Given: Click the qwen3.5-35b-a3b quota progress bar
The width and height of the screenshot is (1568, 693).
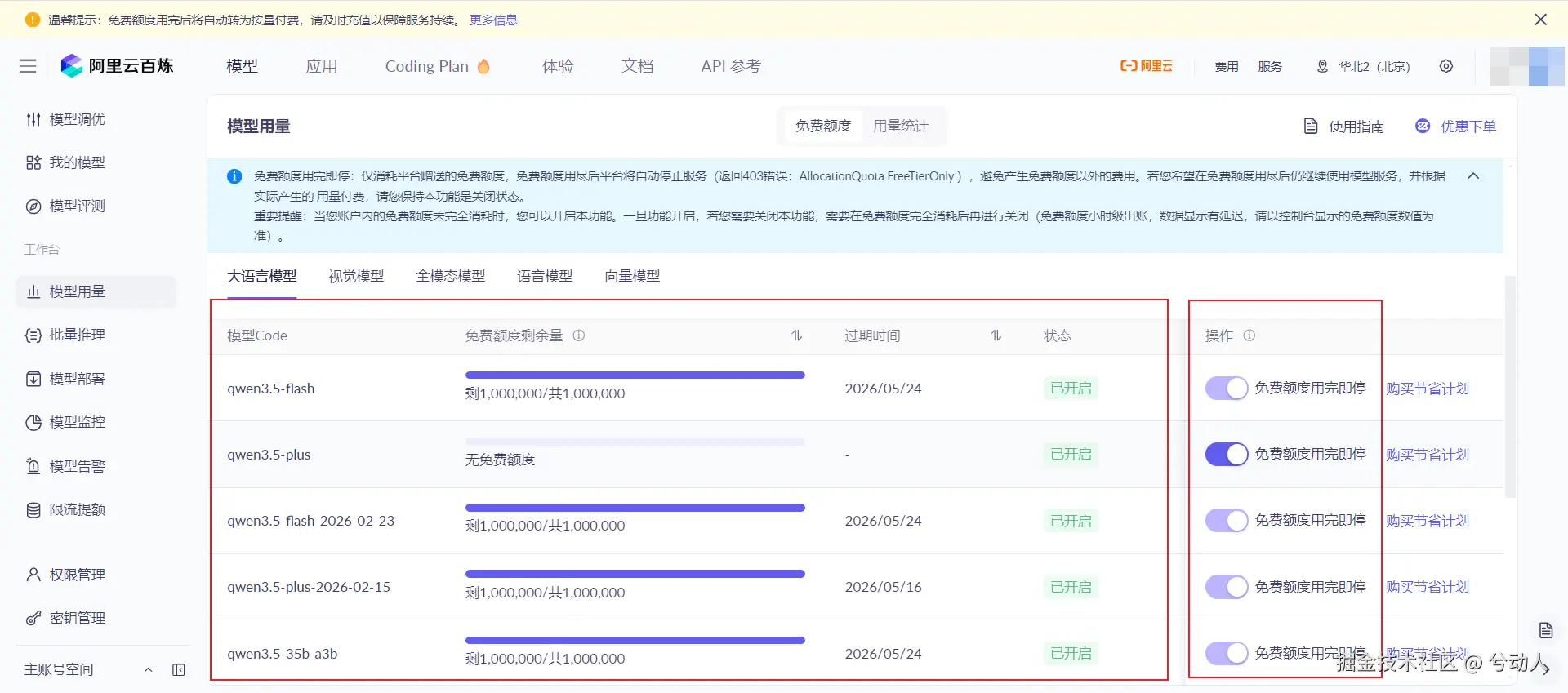Looking at the screenshot, I should pos(635,640).
